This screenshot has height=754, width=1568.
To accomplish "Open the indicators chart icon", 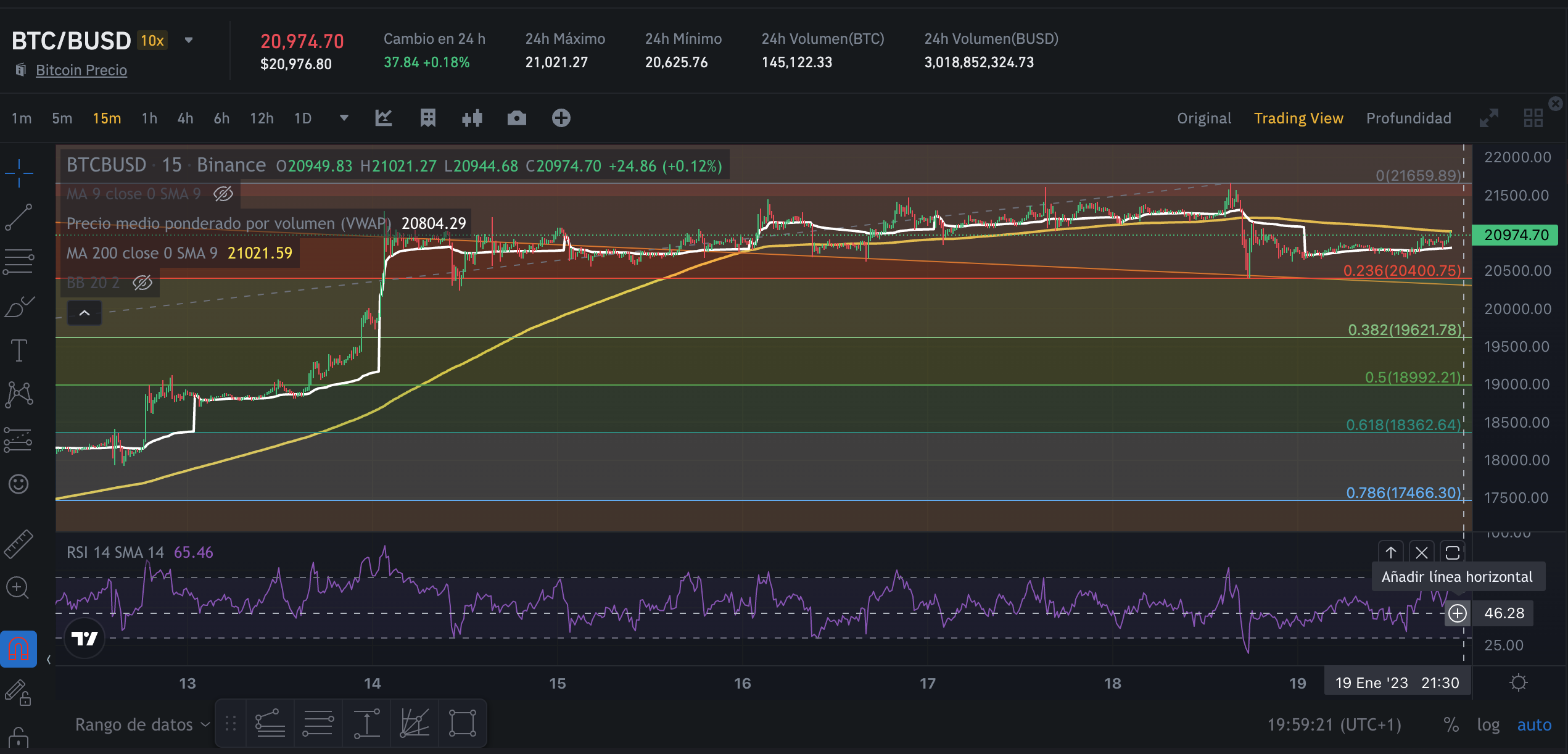I will (384, 118).
